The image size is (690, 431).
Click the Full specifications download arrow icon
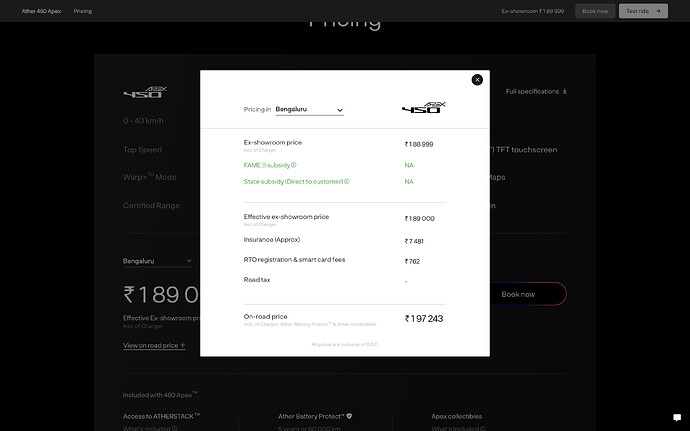click(x=565, y=92)
